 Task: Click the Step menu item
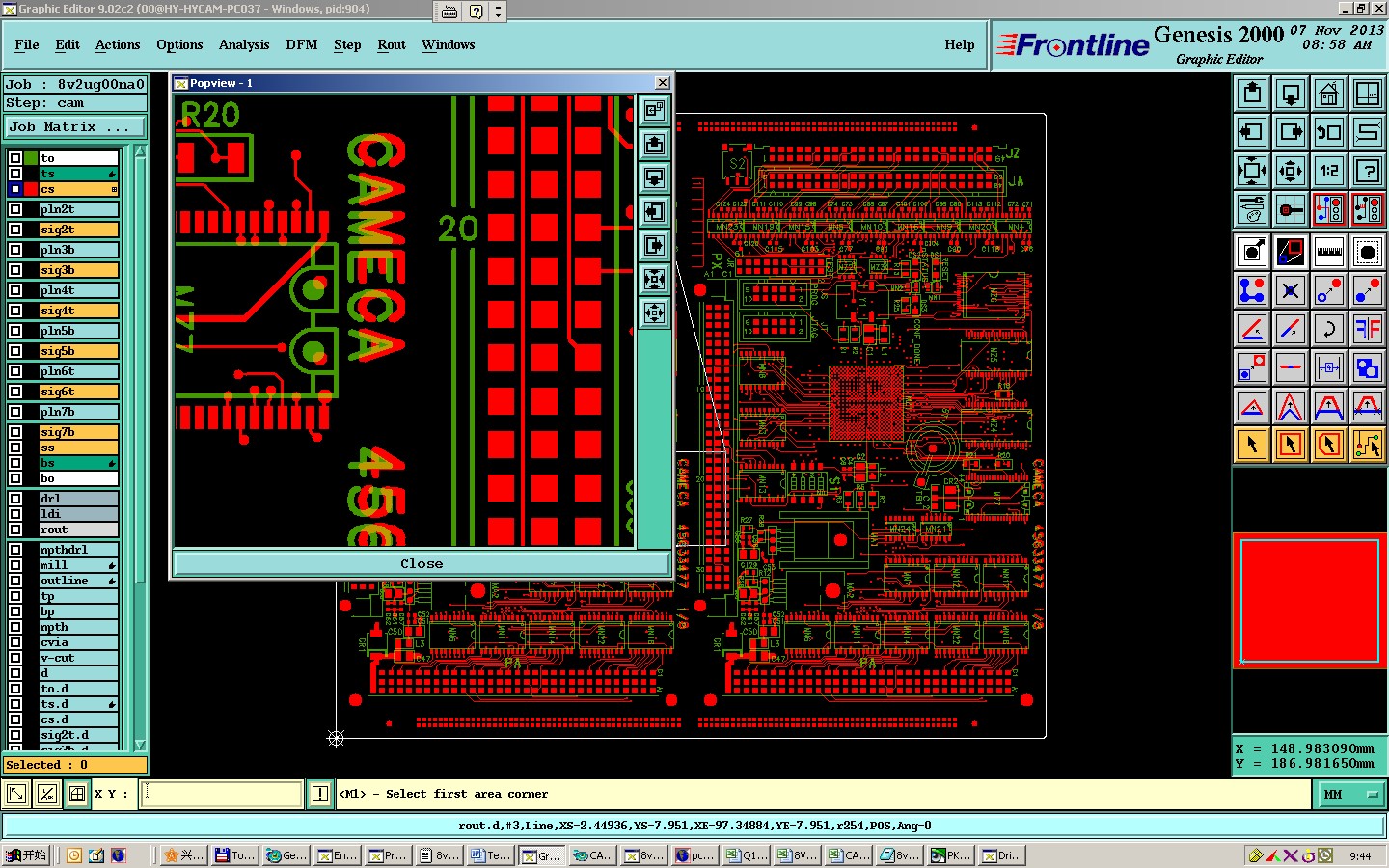click(x=347, y=44)
